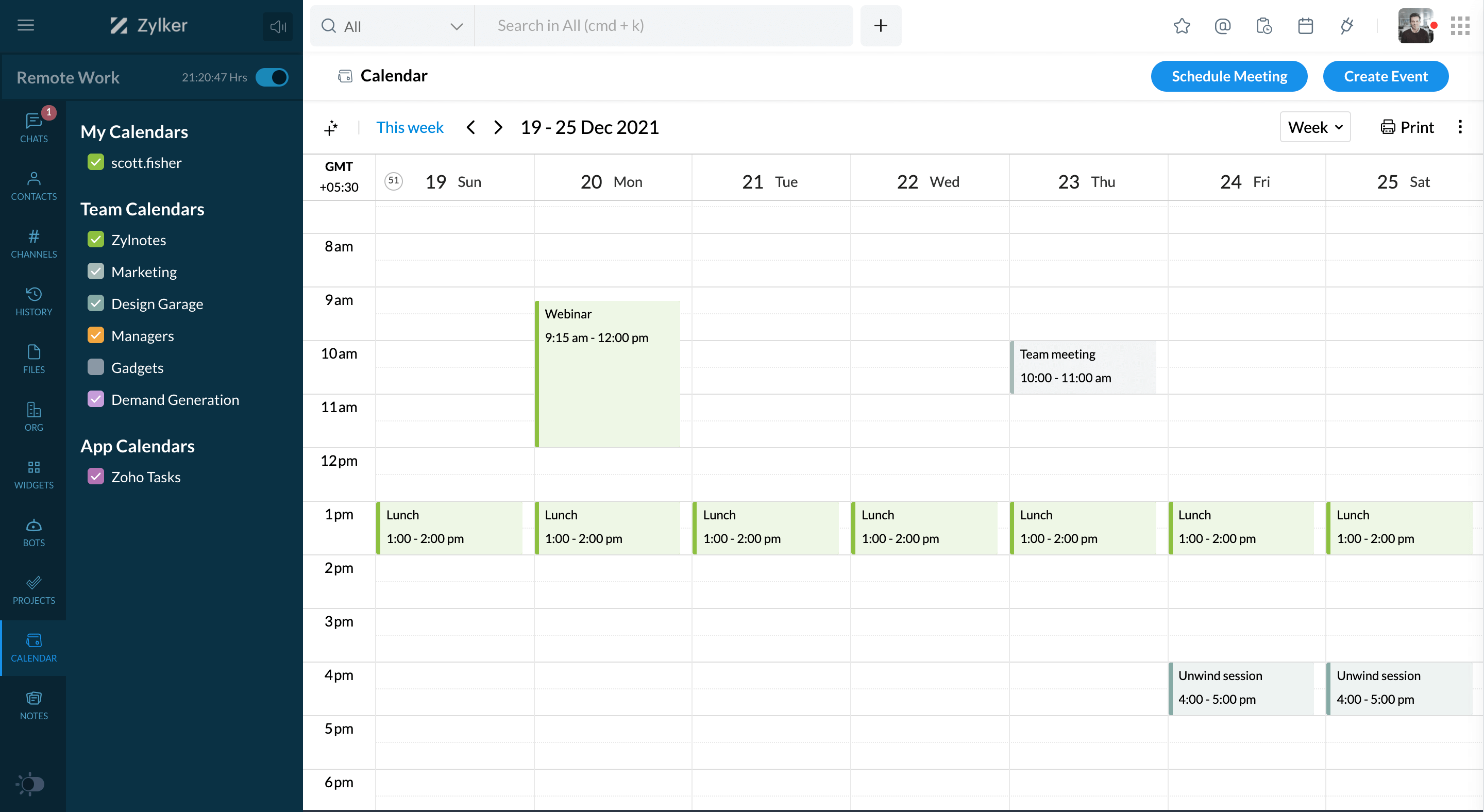Image resolution: width=1484 pixels, height=812 pixels.
Task: Select the Webinar event on Monday
Action: coord(608,371)
